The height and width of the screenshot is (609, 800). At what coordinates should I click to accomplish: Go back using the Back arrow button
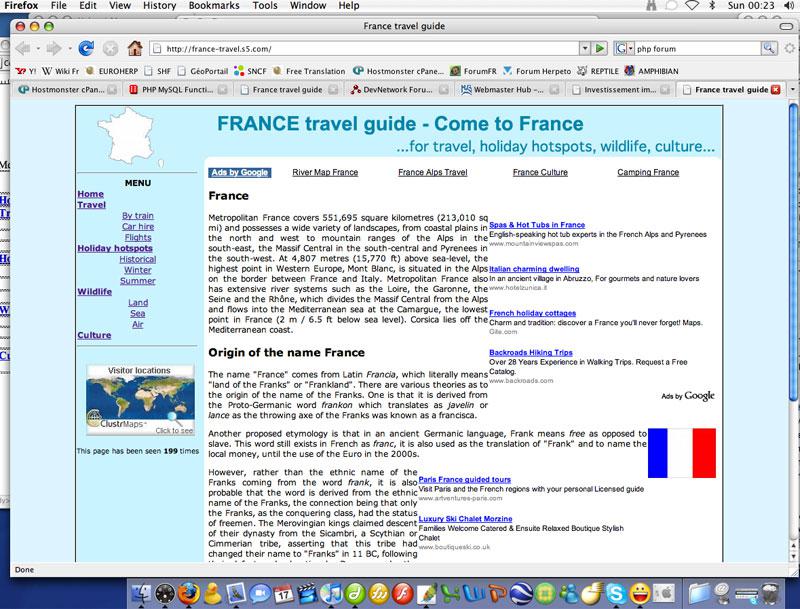23,48
